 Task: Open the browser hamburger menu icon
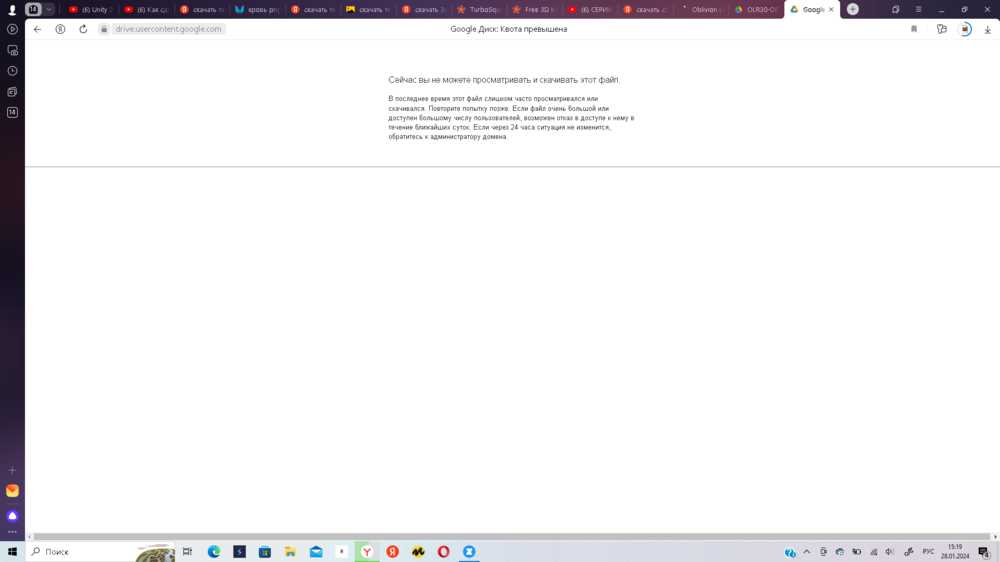pyautogui.click(x=918, y=10)
